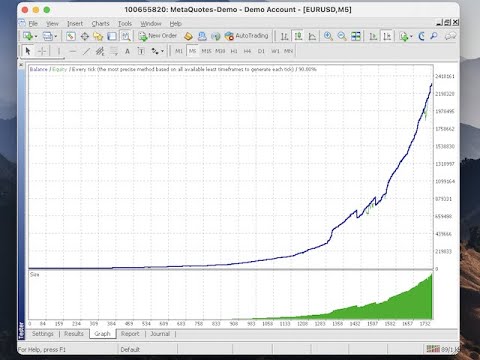Toggle Auto Scroll of the chart
Viewport: 480px width, 360px height.
373,36
